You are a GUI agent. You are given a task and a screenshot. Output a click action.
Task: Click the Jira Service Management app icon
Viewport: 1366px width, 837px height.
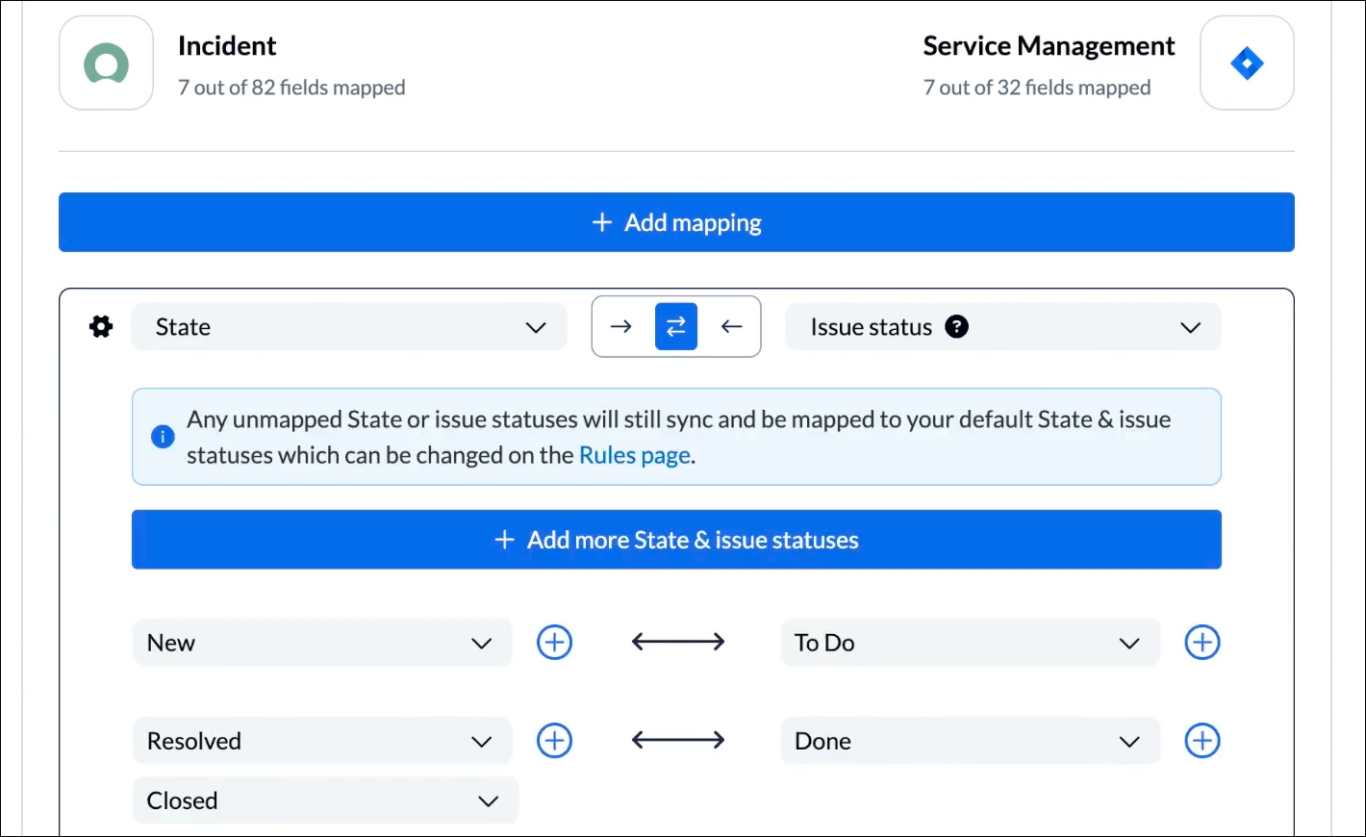click(1246, 62)
